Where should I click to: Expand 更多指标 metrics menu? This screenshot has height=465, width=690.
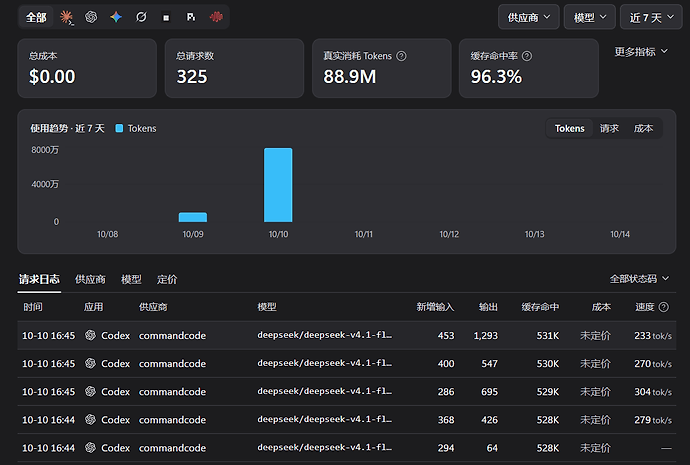pos(641,52)
